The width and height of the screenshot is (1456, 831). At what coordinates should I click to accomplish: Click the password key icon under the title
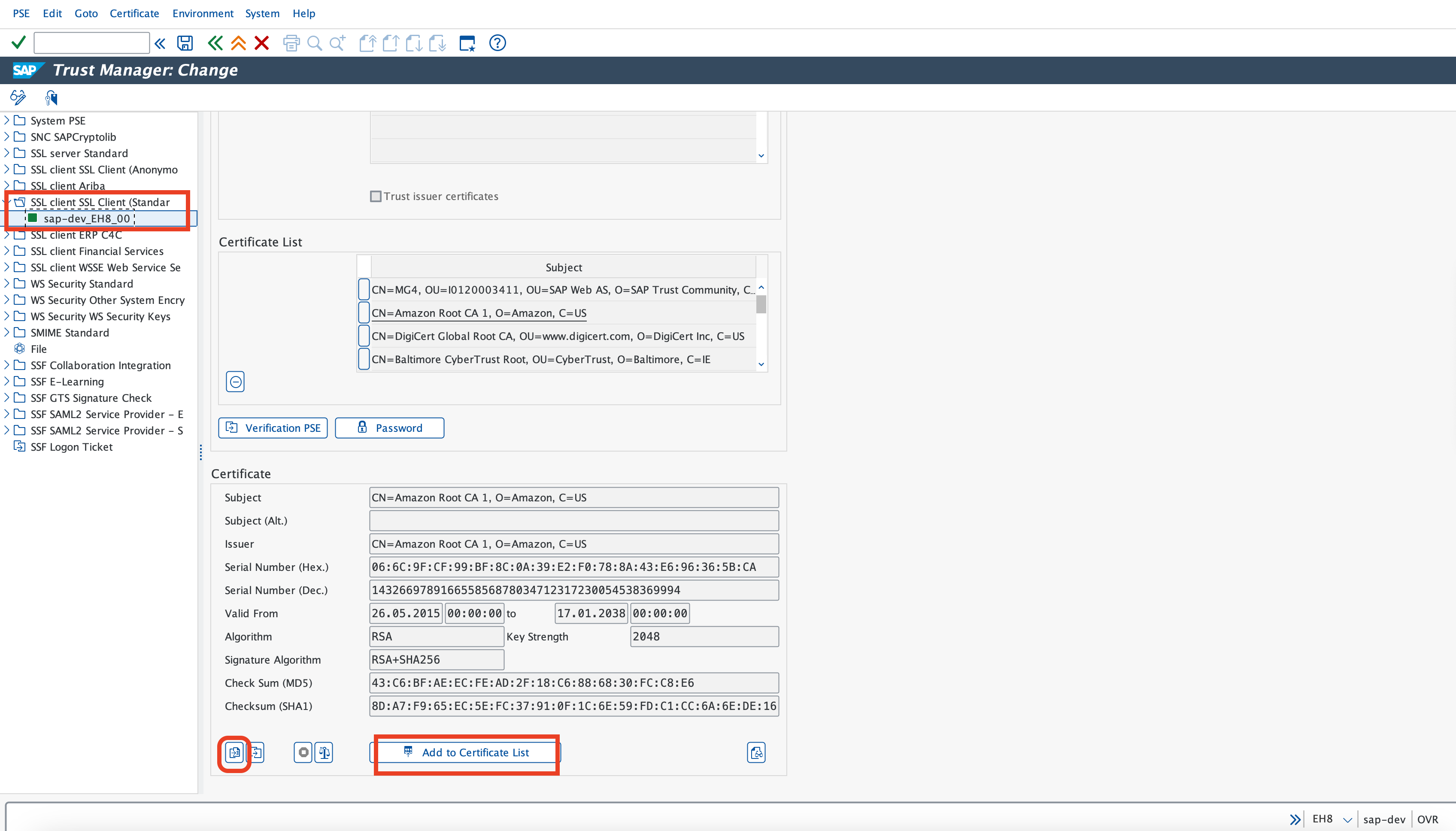(x=50, y=97)
